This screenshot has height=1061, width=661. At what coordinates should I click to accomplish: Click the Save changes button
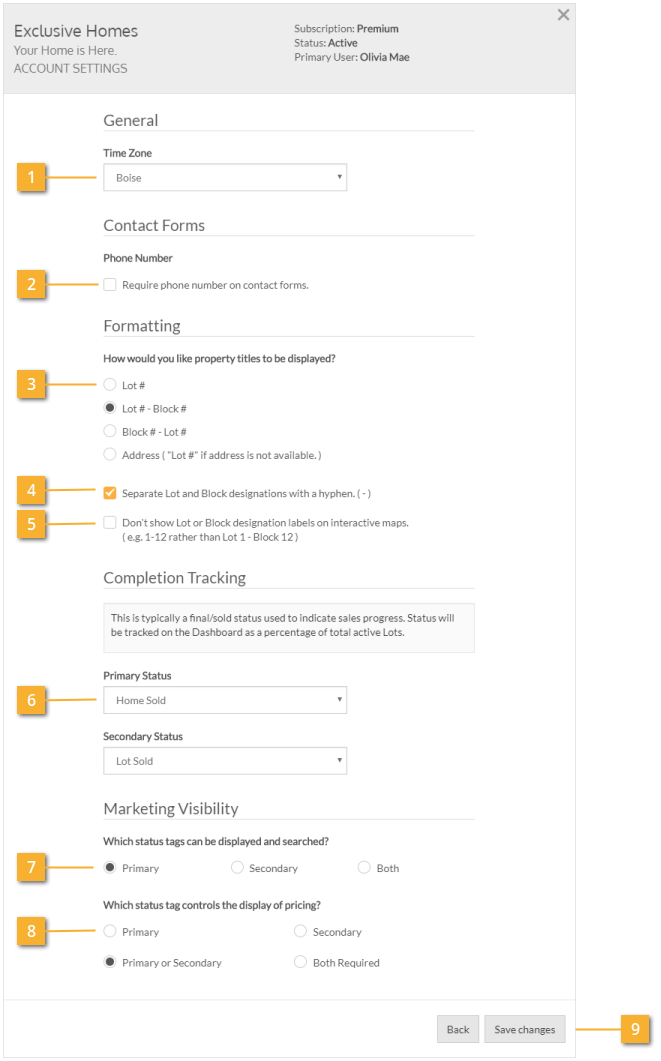pos(524,1030)
